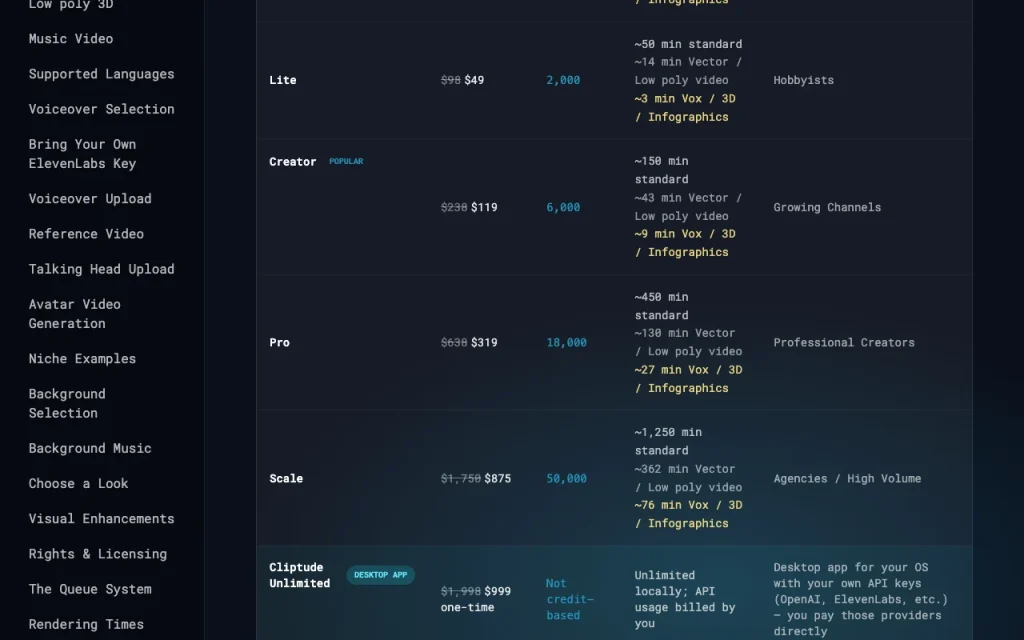Go to Background Music page
The width and height of the screenshot is (1024, 640).
[x=90, y=448]
